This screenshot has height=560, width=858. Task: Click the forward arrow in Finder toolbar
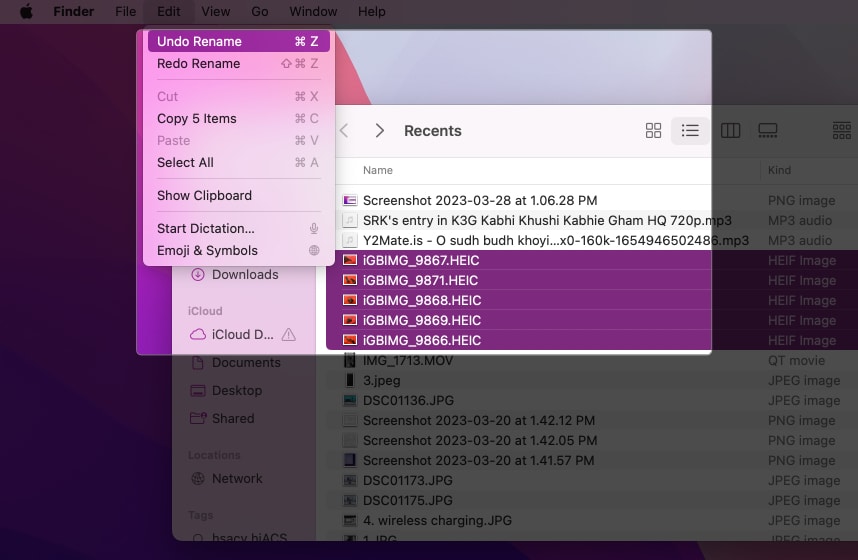379,131
